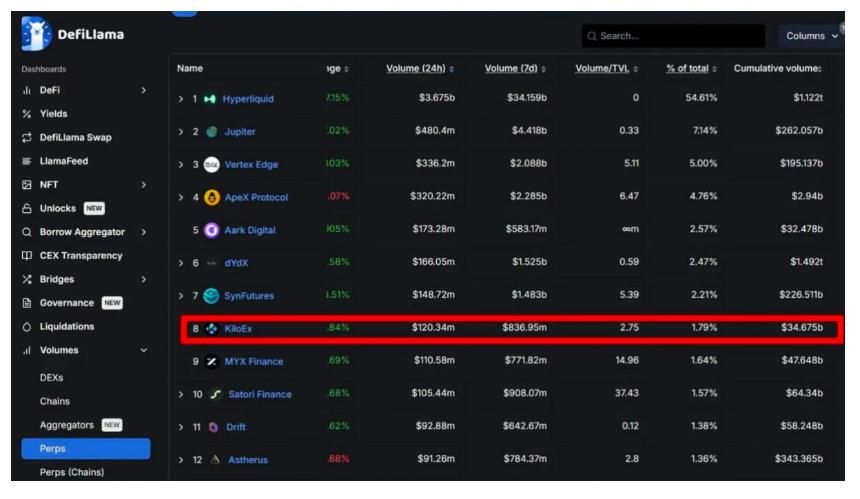Click the SynFutures protocol icon
This screenshot has width=860, height=499.
211,296
